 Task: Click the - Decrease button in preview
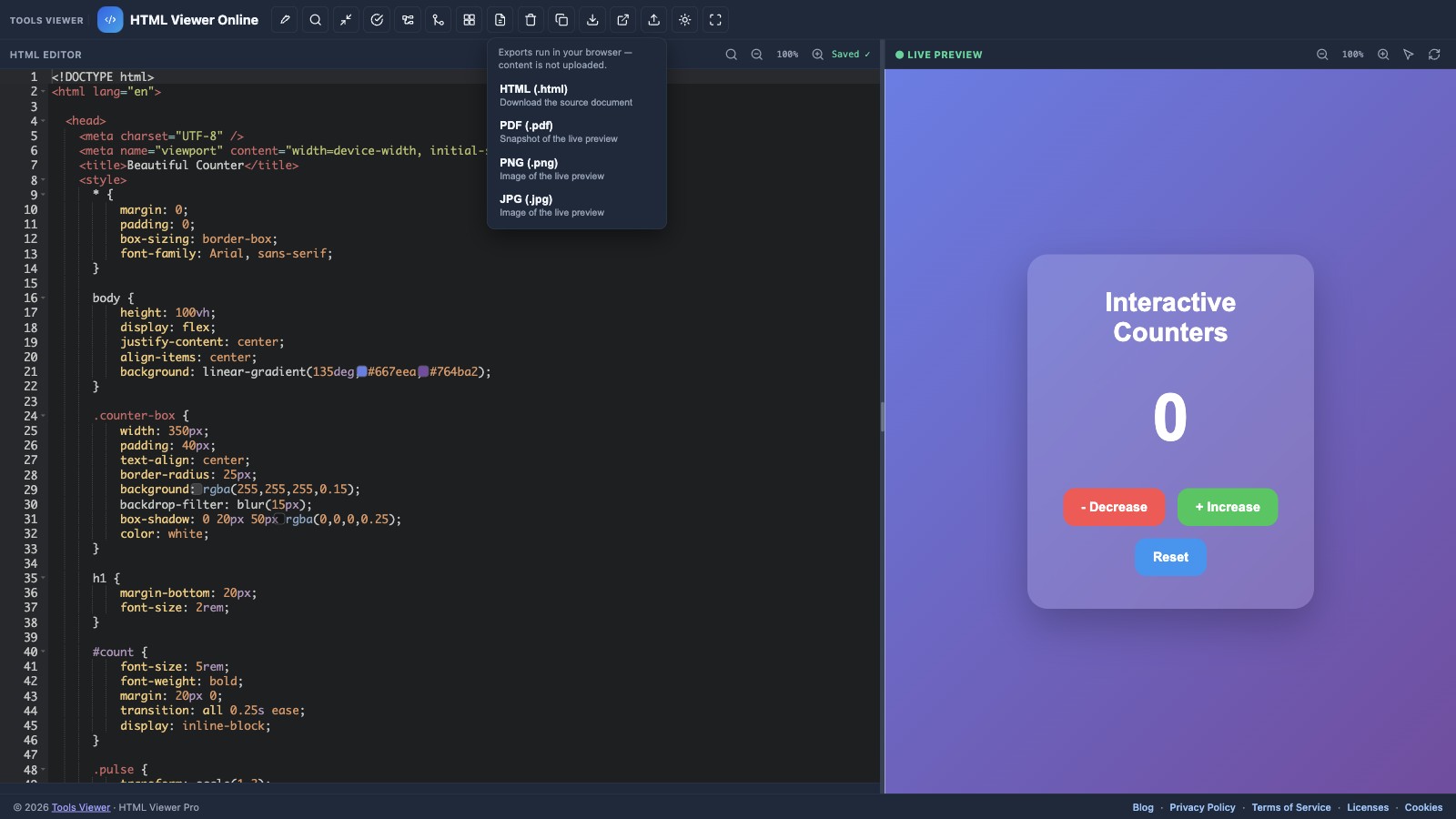(1114, 507)
